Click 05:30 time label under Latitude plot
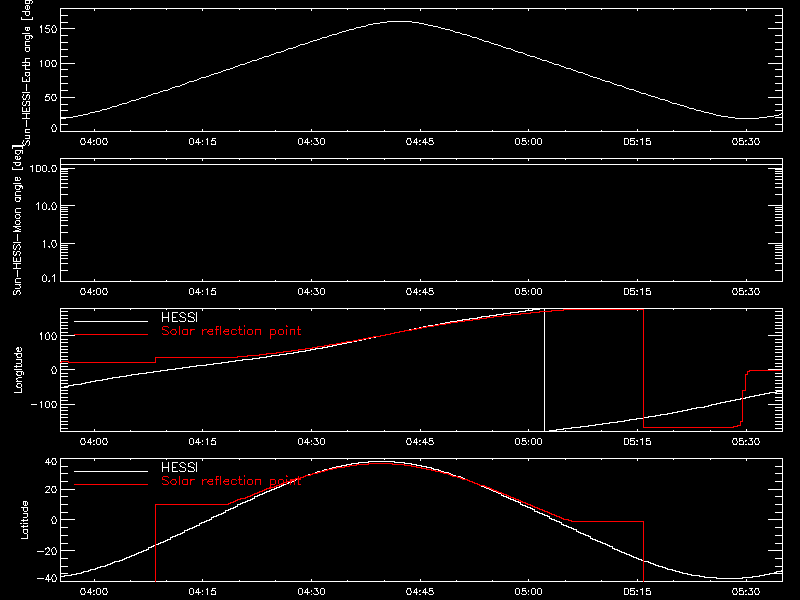 pos(746,592)
